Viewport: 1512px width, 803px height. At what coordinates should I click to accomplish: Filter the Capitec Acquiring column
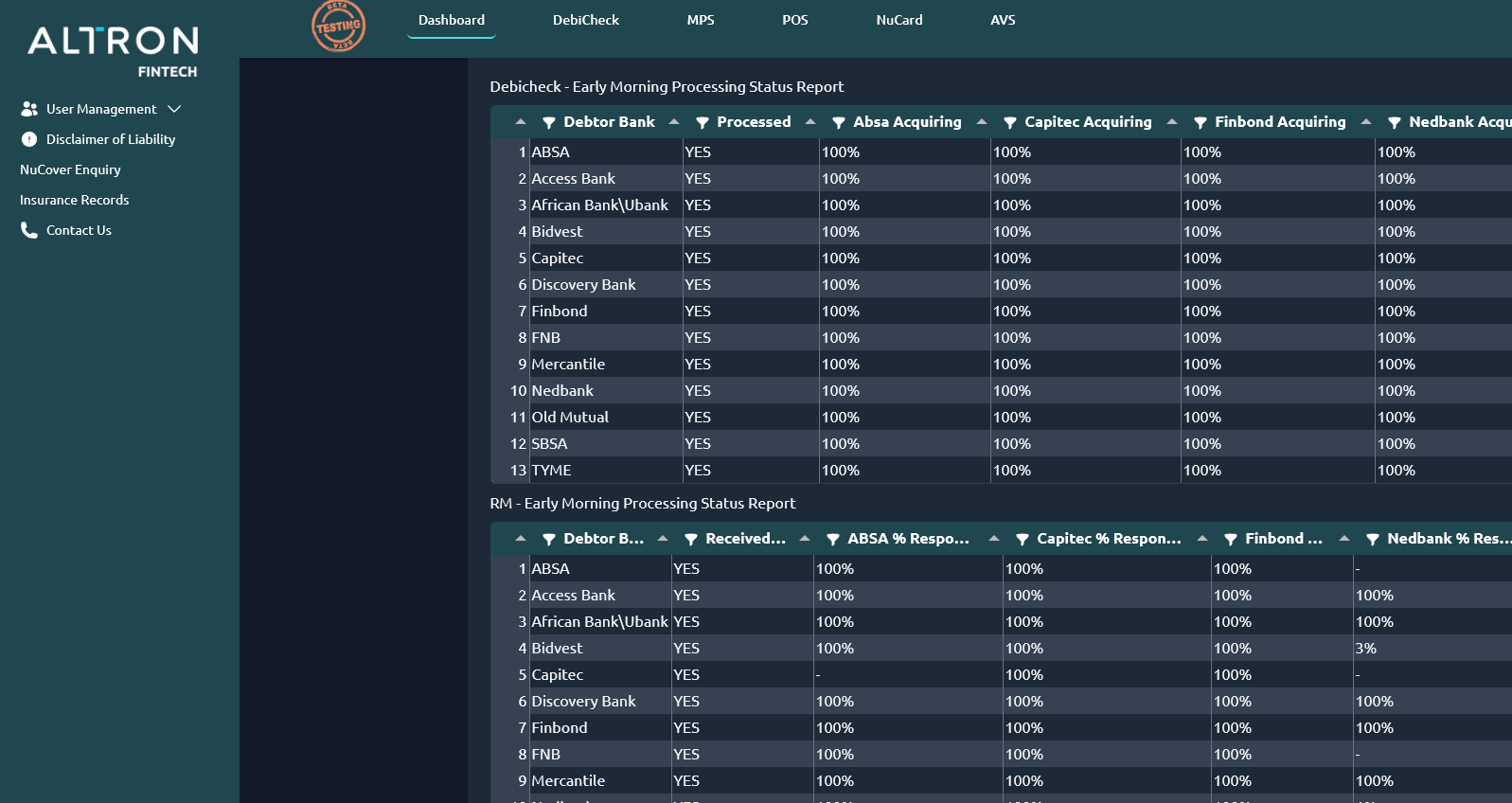1010,122
